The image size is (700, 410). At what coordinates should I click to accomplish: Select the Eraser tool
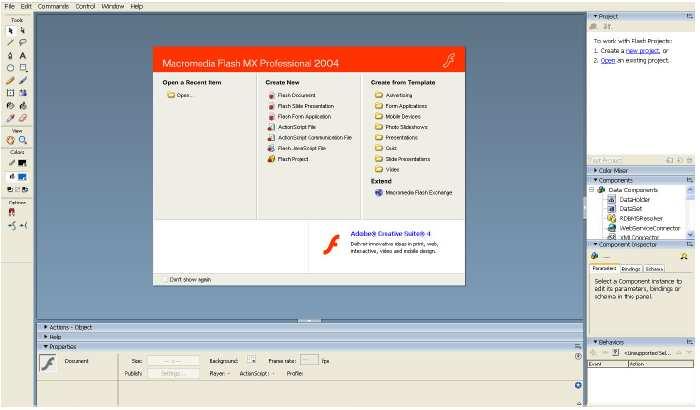pos(23,118)
